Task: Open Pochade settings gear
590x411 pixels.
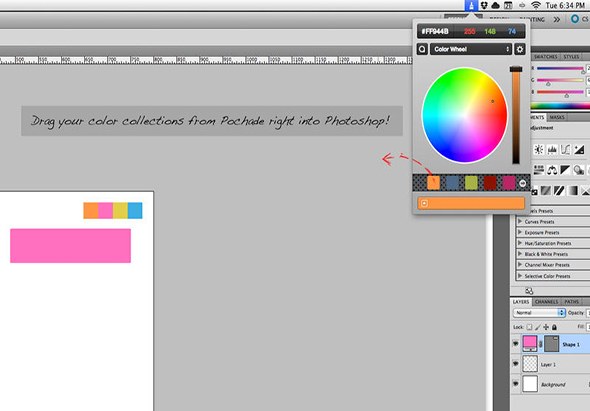Action: [520, 49]
